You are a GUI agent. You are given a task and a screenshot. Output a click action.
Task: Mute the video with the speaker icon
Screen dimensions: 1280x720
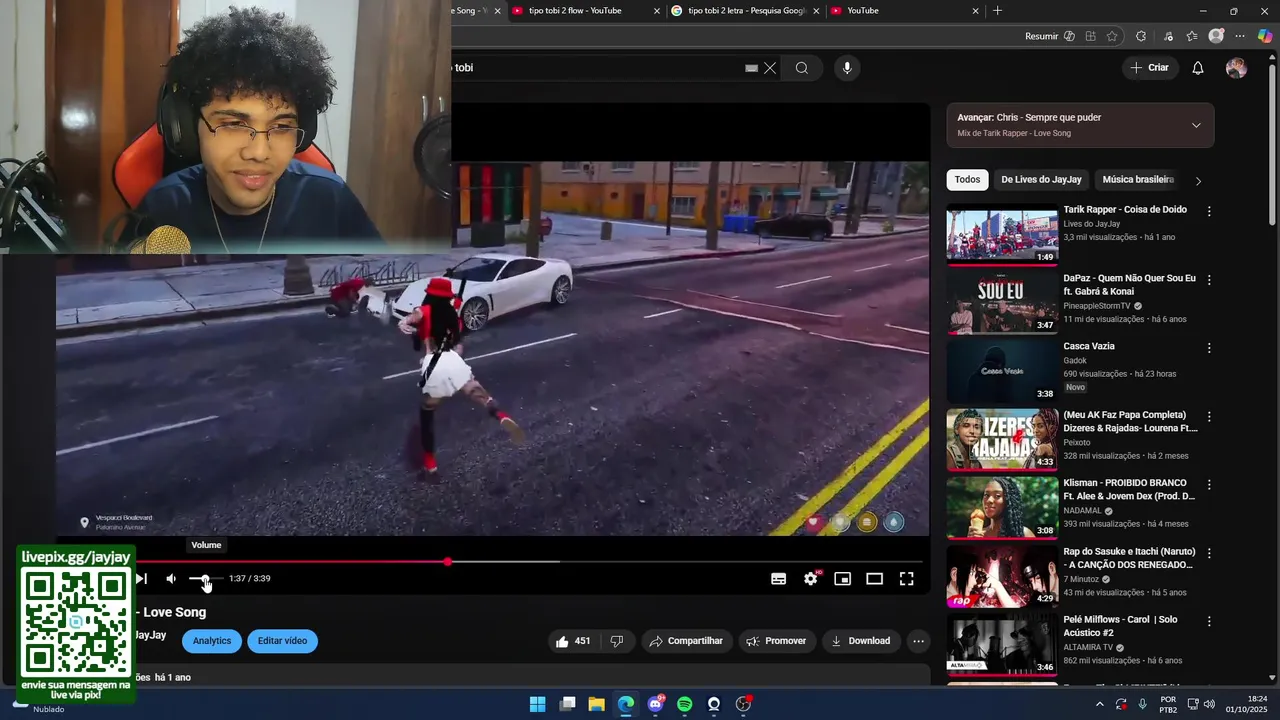[171, 578]
